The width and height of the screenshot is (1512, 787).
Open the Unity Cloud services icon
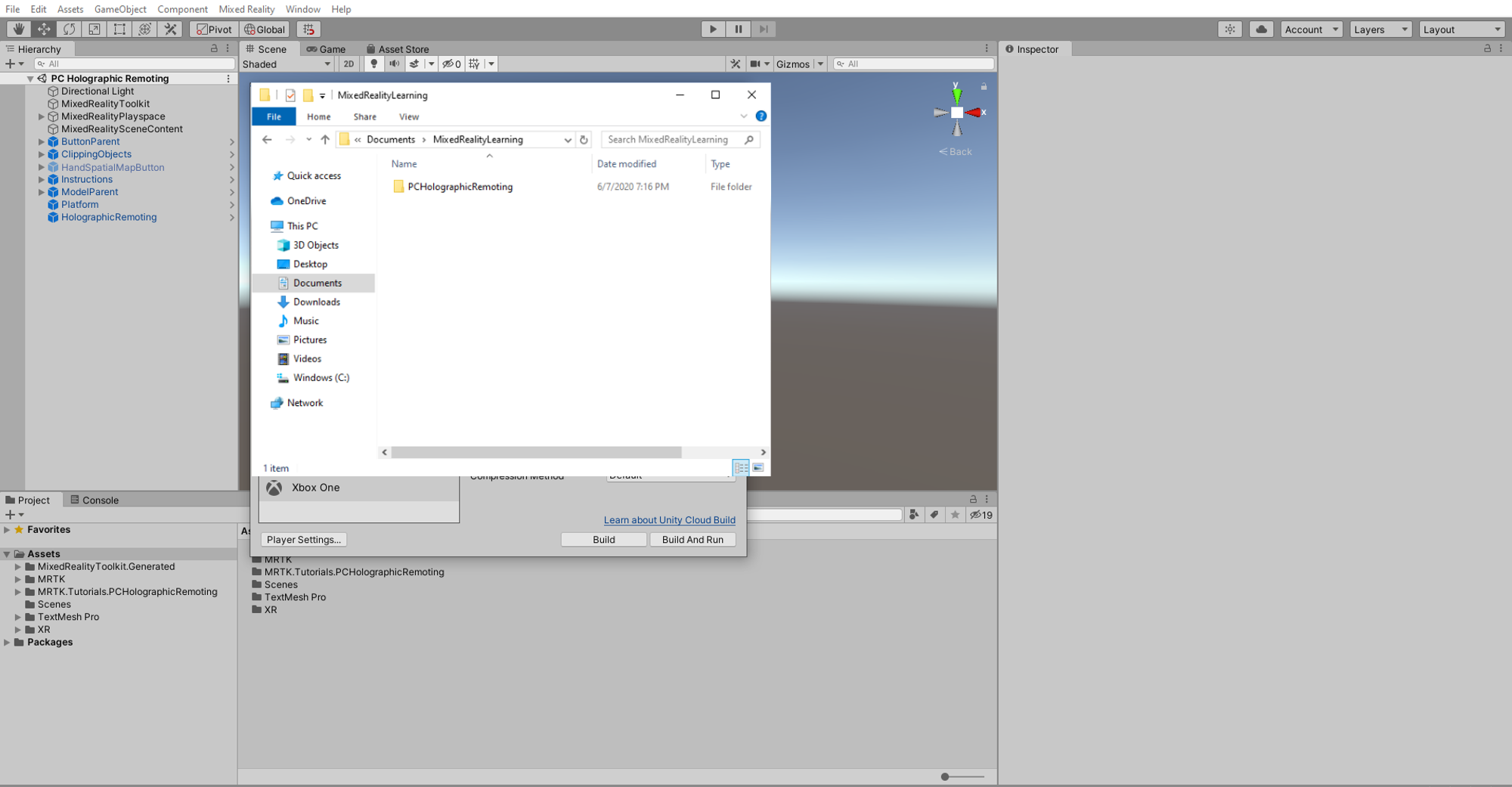point(1261,29)
